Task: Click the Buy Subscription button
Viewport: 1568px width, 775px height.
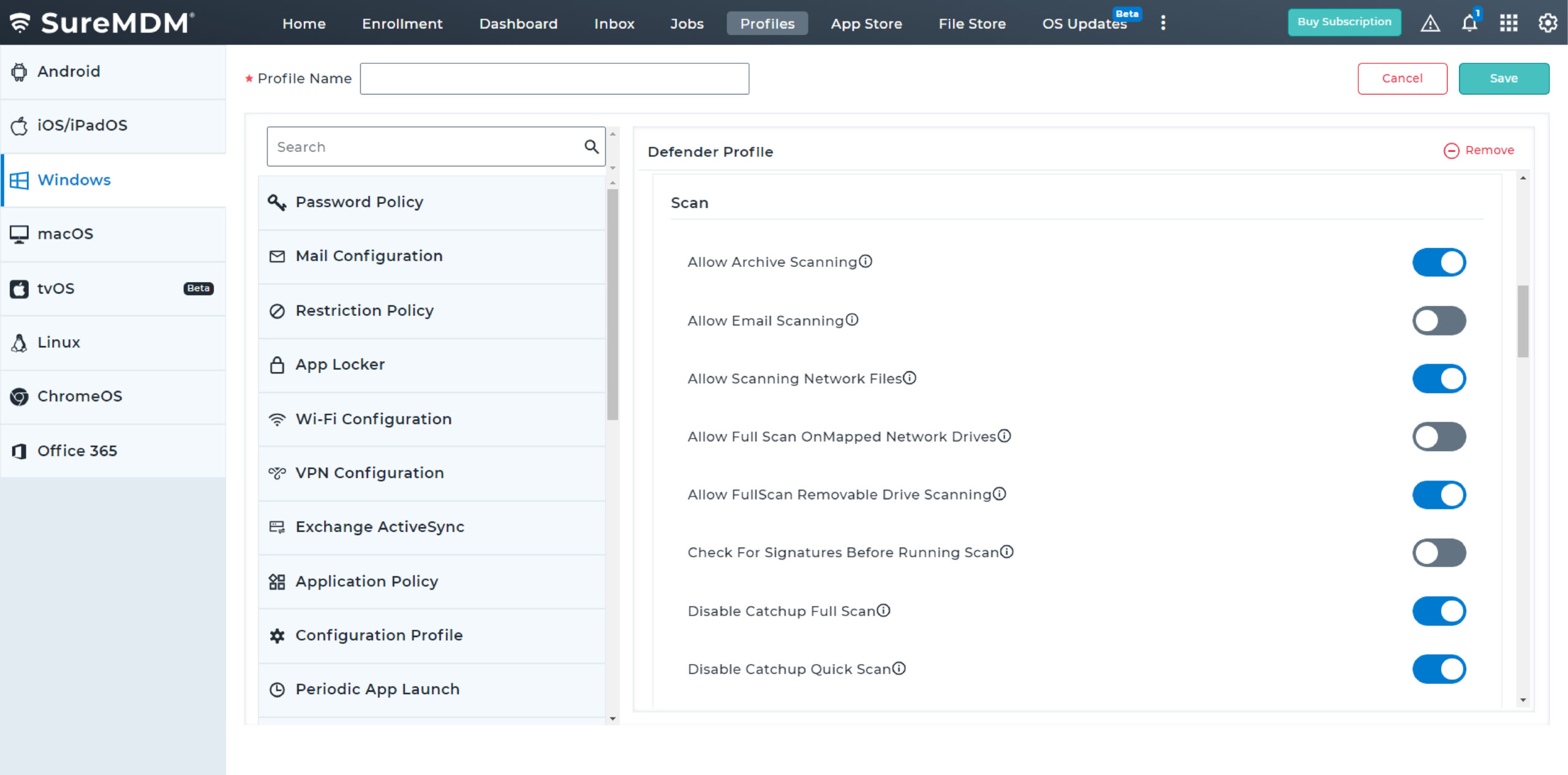Action: pos(1344,22)
